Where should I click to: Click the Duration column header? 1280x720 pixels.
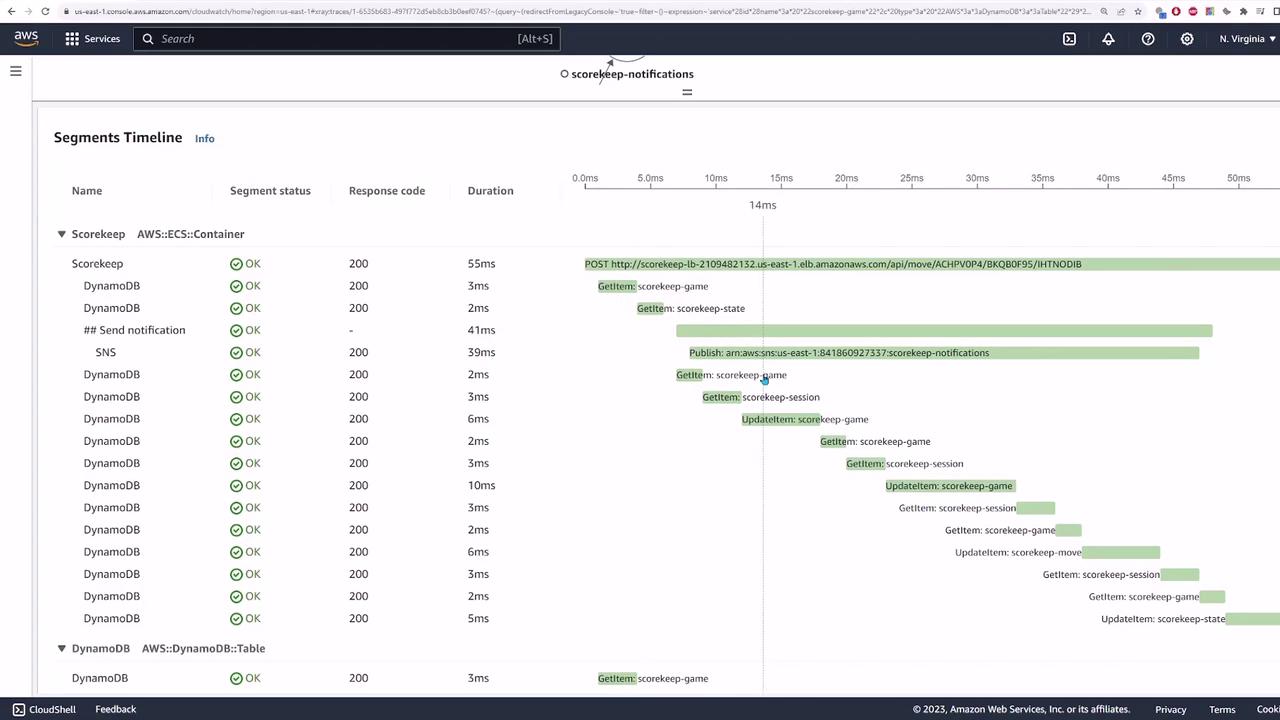tap(490, 191)
